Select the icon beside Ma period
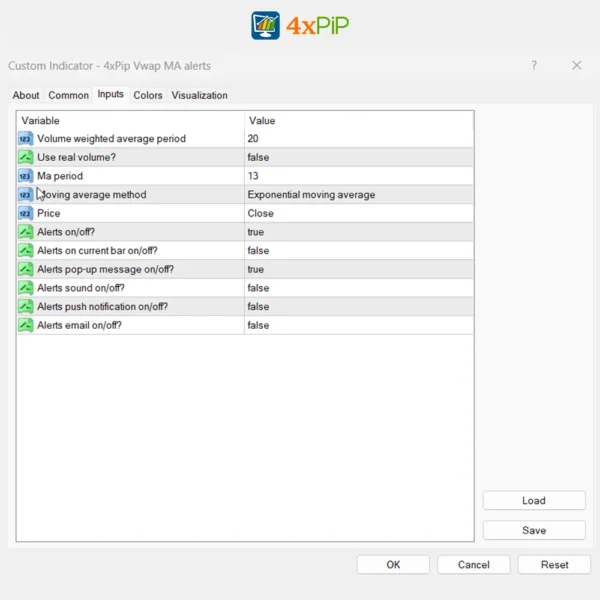 25,176
